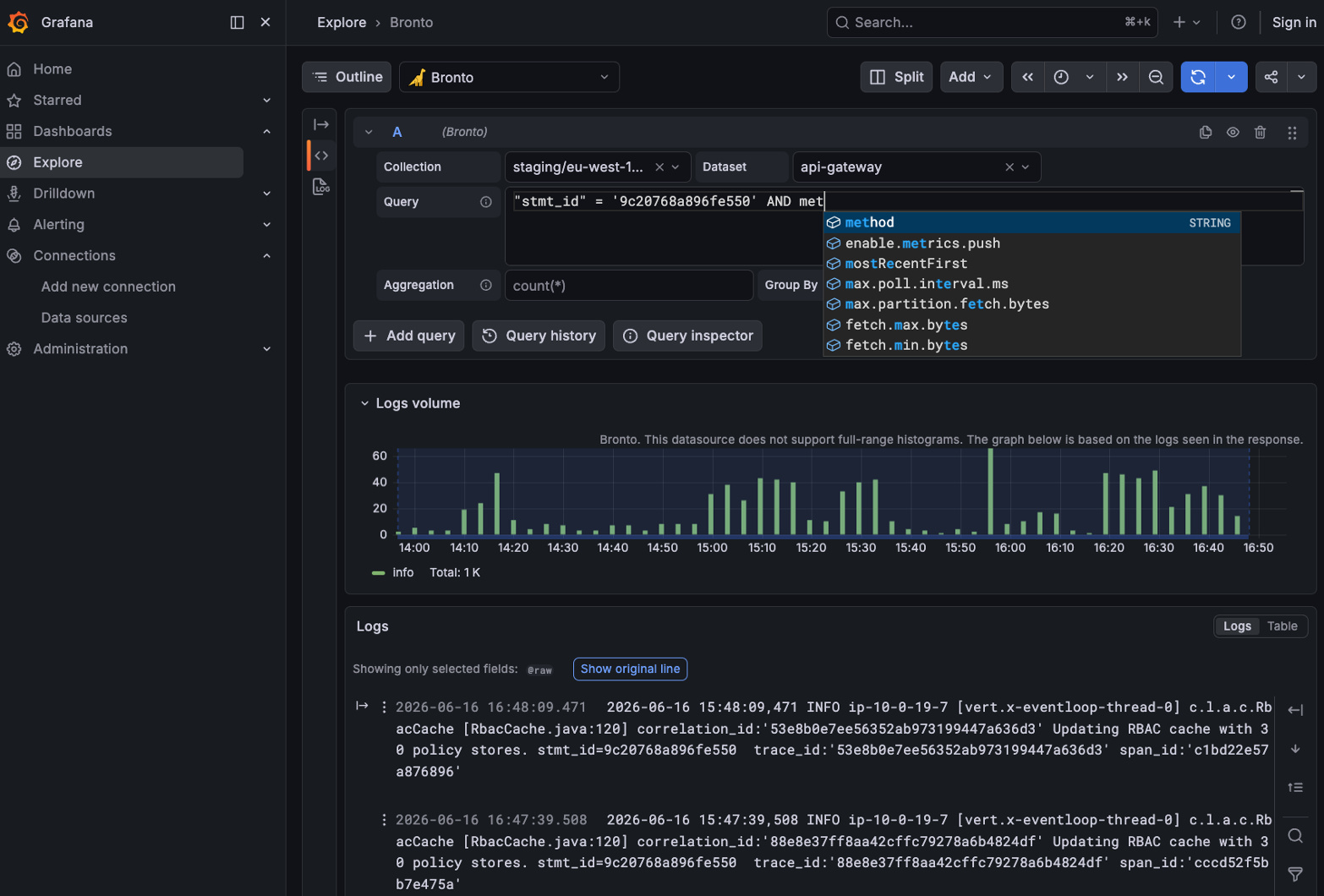The image size is (1324, 896).
Task: Toggle the dock menu sidebar icon
Action: pos(237,22)
